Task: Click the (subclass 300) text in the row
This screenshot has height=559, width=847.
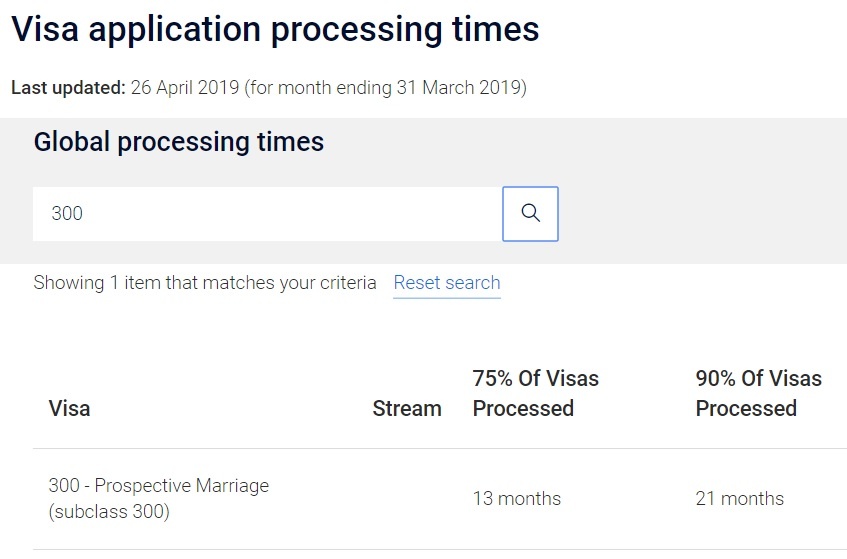Action: point(109,512)
